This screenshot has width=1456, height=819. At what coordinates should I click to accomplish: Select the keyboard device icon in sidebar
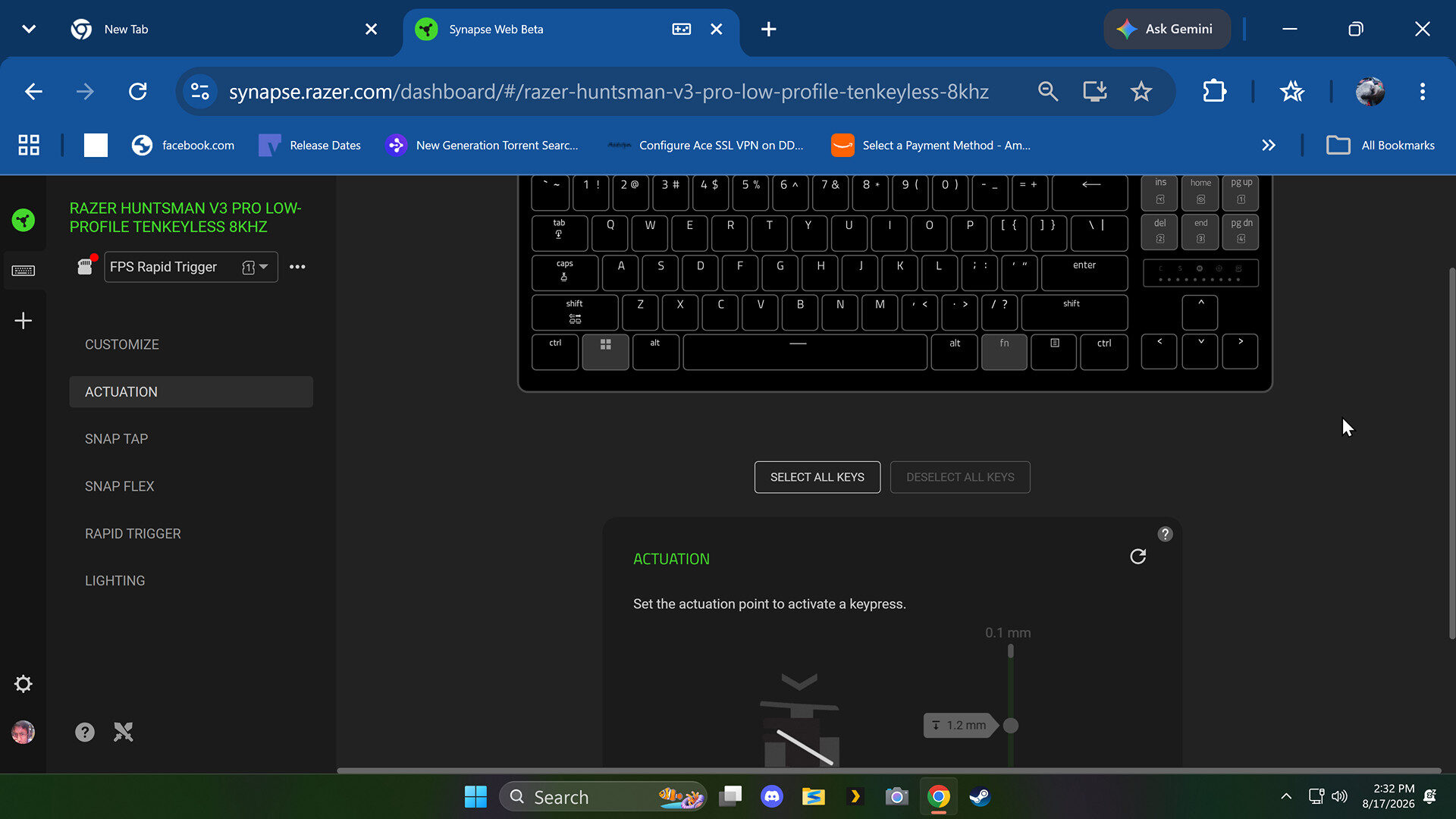(24, 271)
